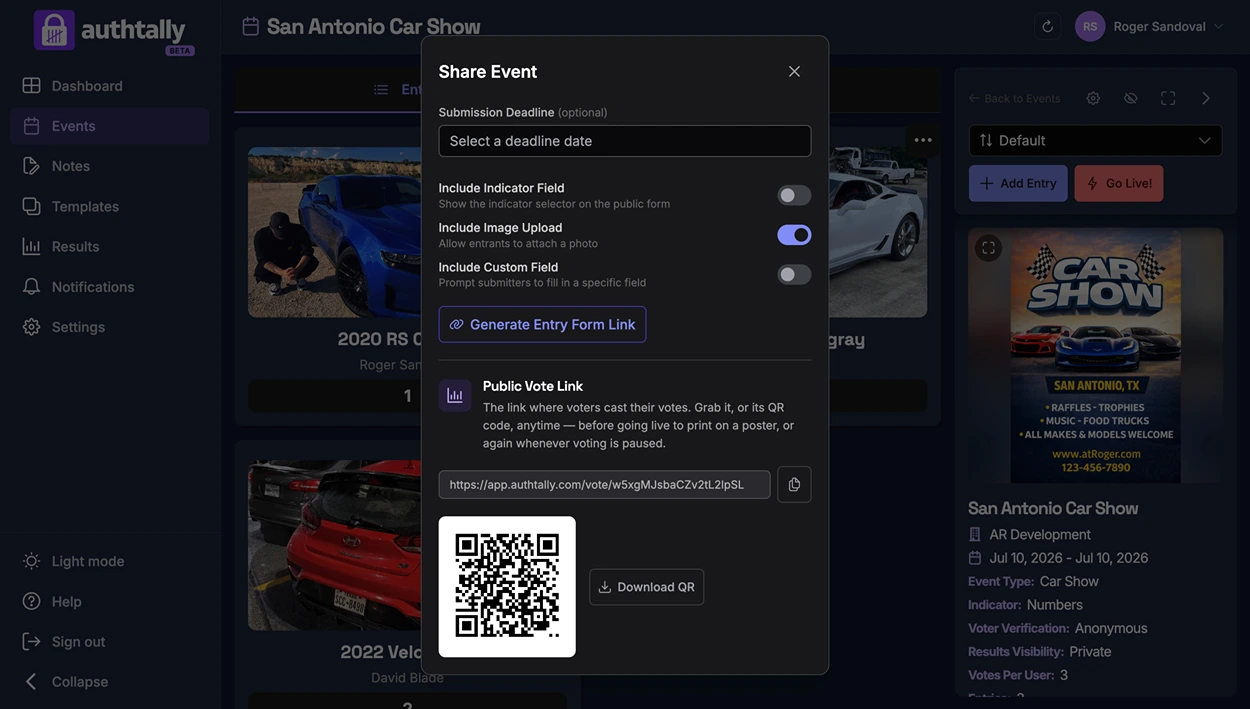Screen dimensions: 1250x709
Task: Download the QR code
Action: click(647, 587)
